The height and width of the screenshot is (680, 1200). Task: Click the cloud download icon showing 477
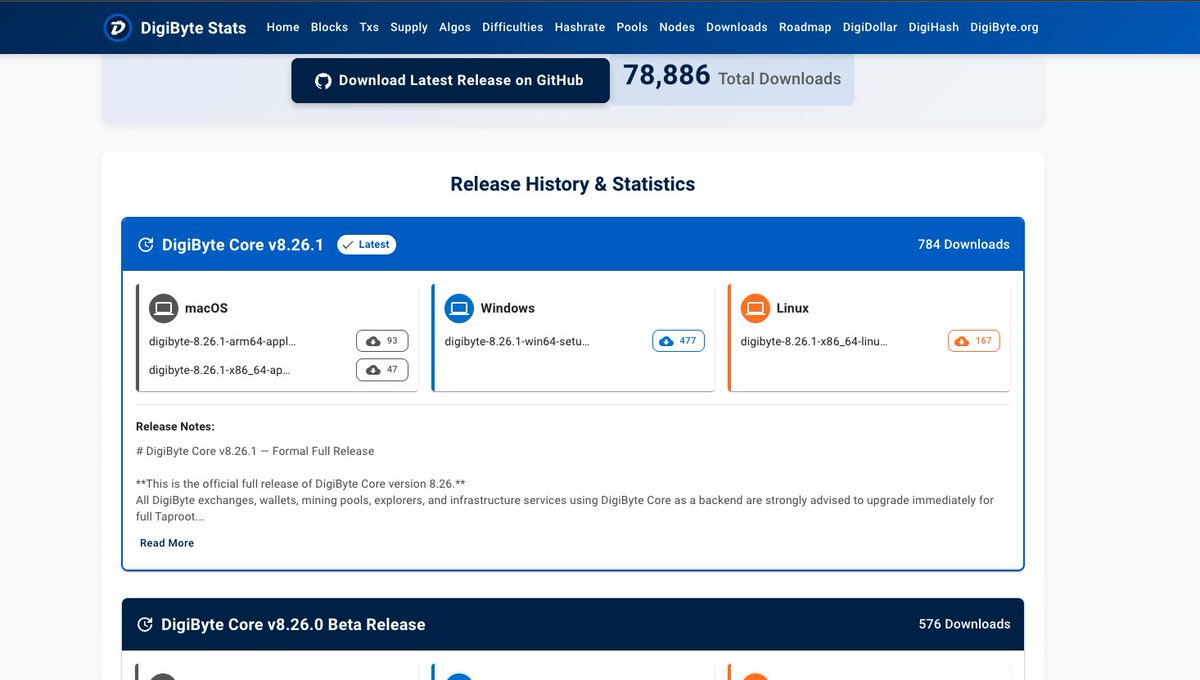[664, 340]
